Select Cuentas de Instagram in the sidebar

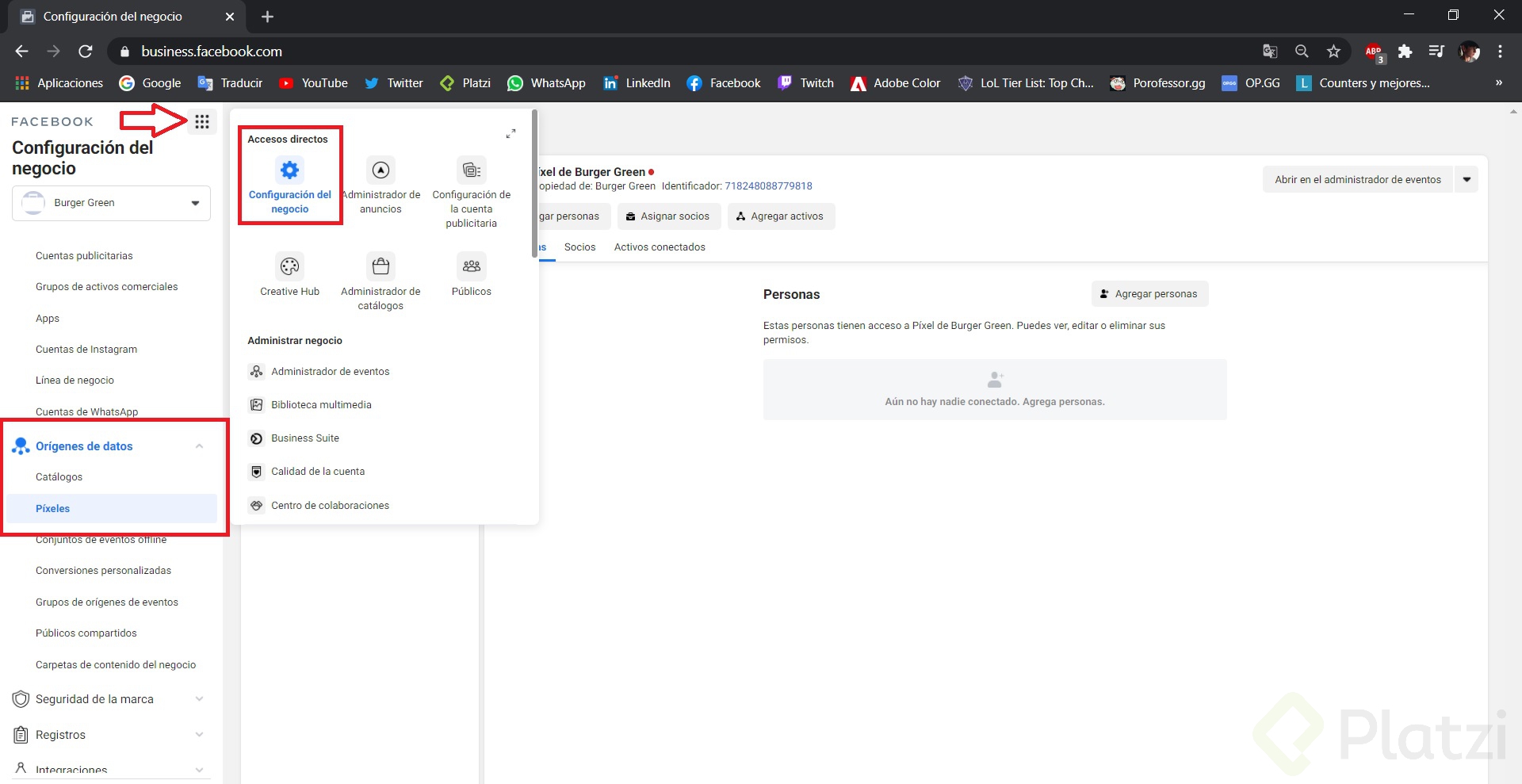(86, 350)
